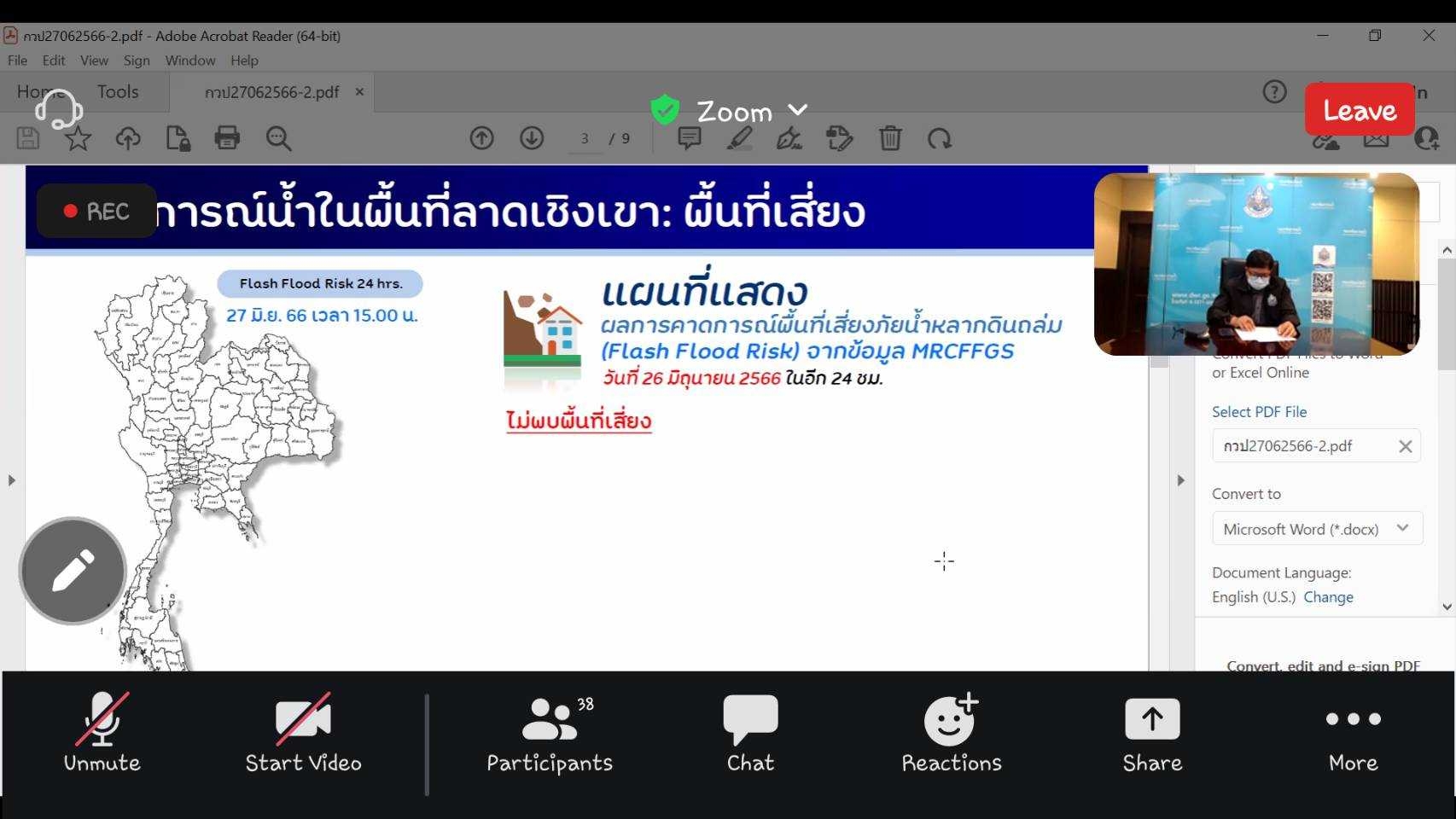Open the File menu in Acrobat
1456x819 pixels.
click(x=17, y=61)
